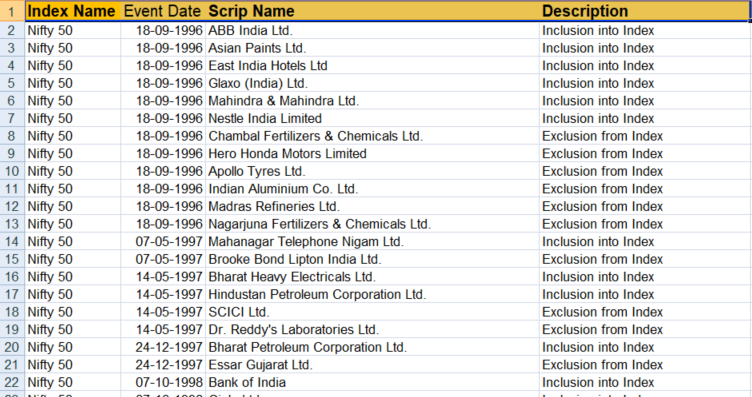Select the Event Date header cell
The width and height of the screenshot is (752, 397).
(x=163, y=11)
